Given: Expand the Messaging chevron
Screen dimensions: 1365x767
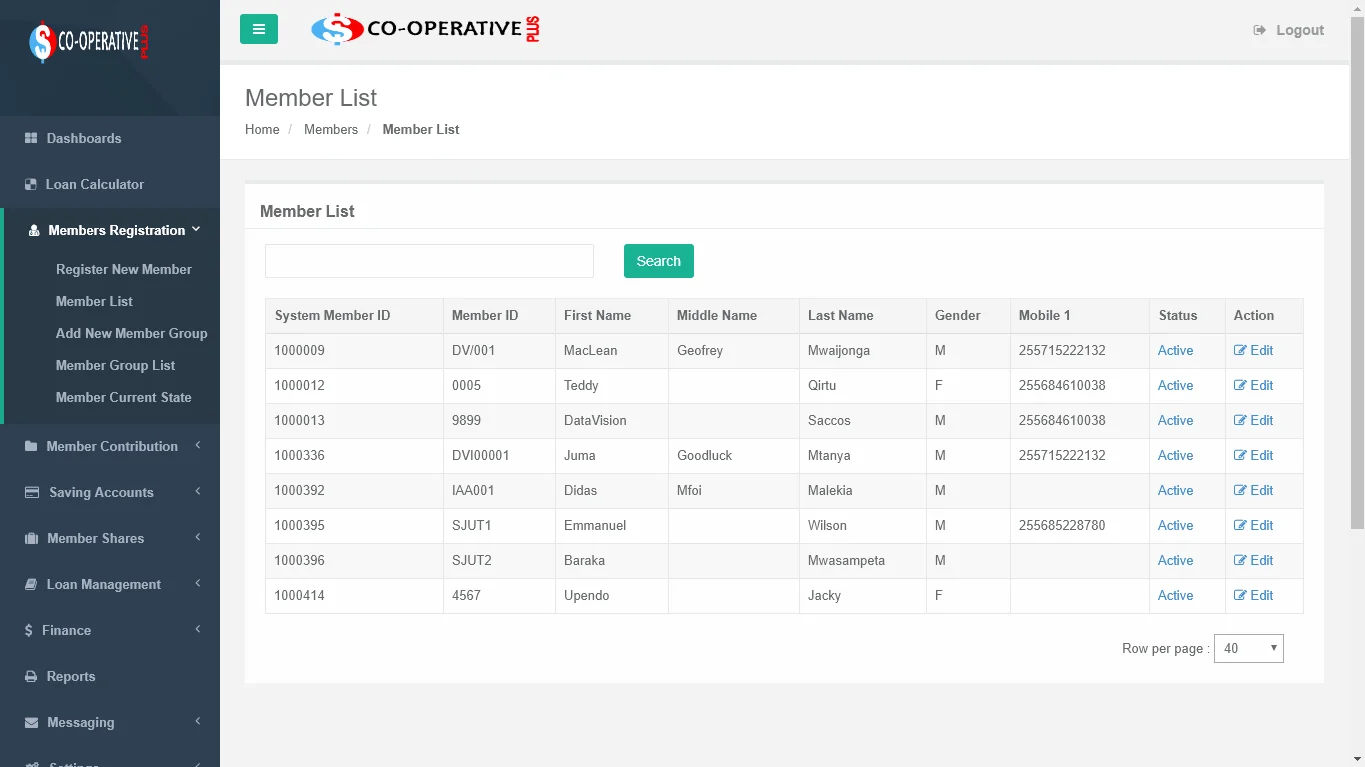Looking at the screenshot, I should pyautogui.click(x=198, y=721).
